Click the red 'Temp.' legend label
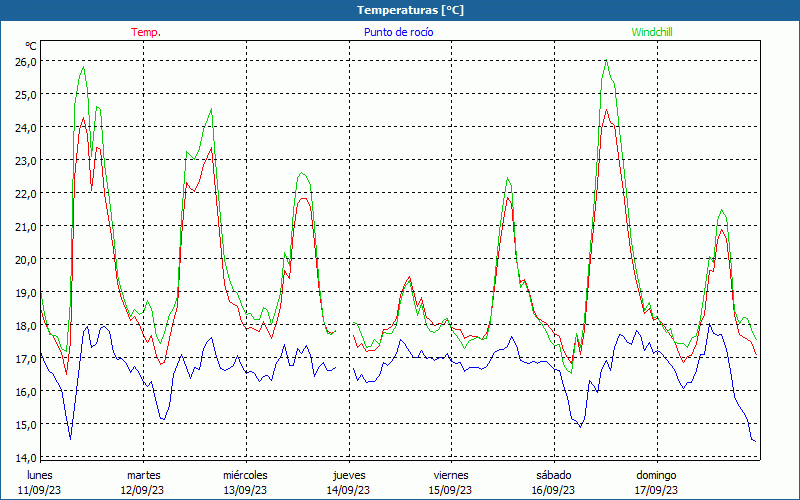Screen dimensions: 800x500 pos(146,32)
